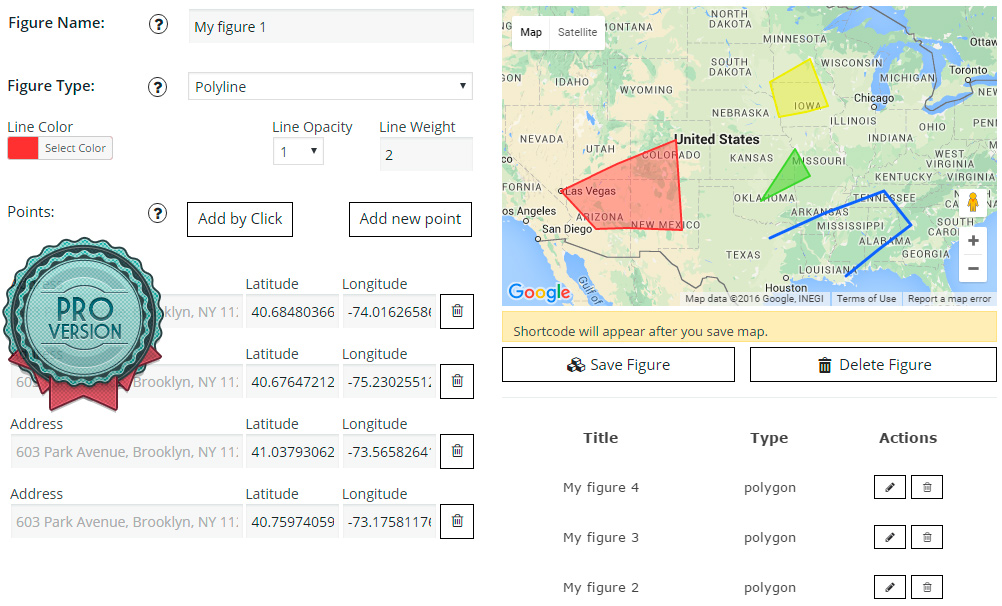Switch to Satellite map view

pyautogui.click(x=577, y=32)
